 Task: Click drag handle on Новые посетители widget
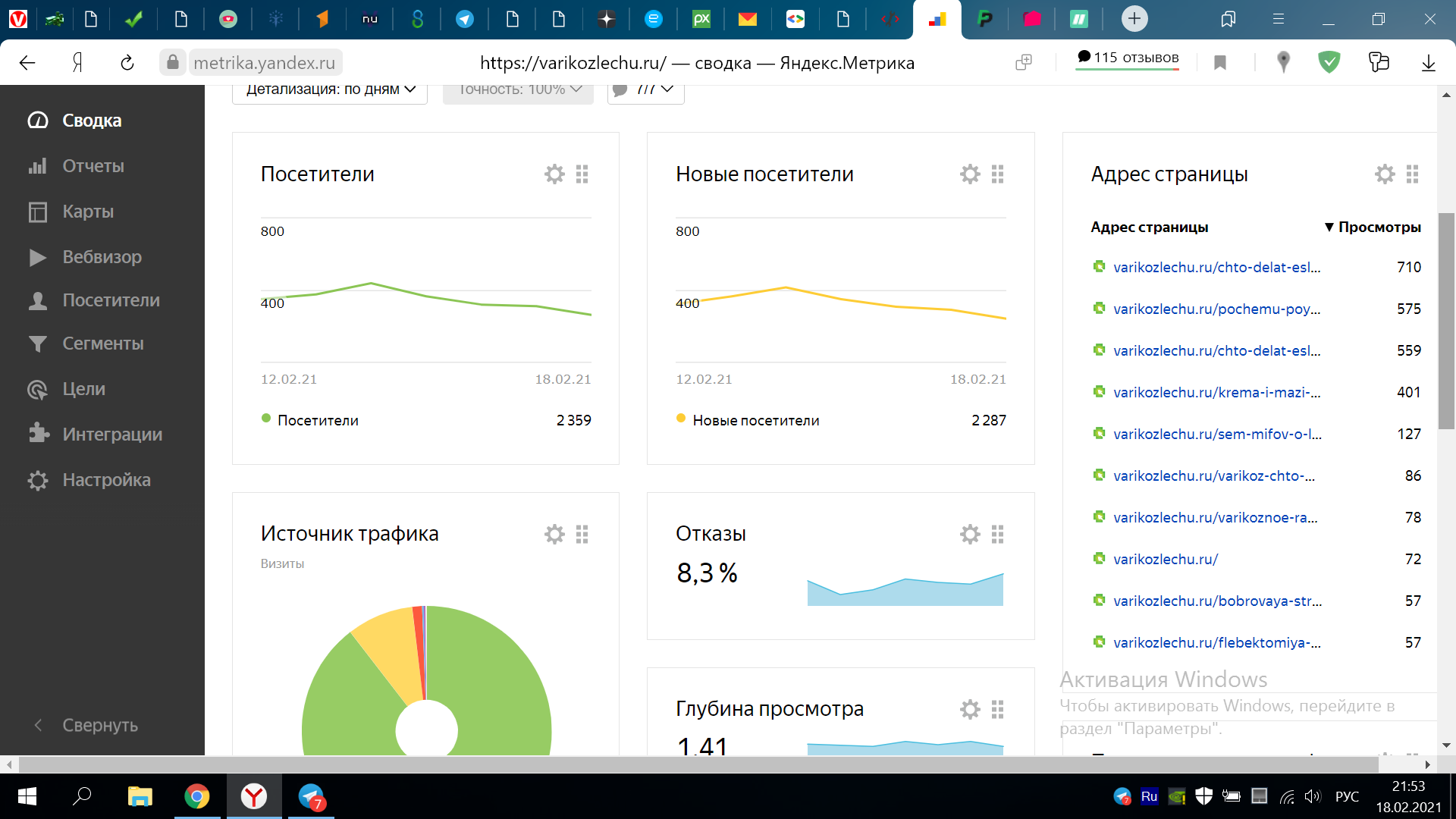[x=997, y=174]
